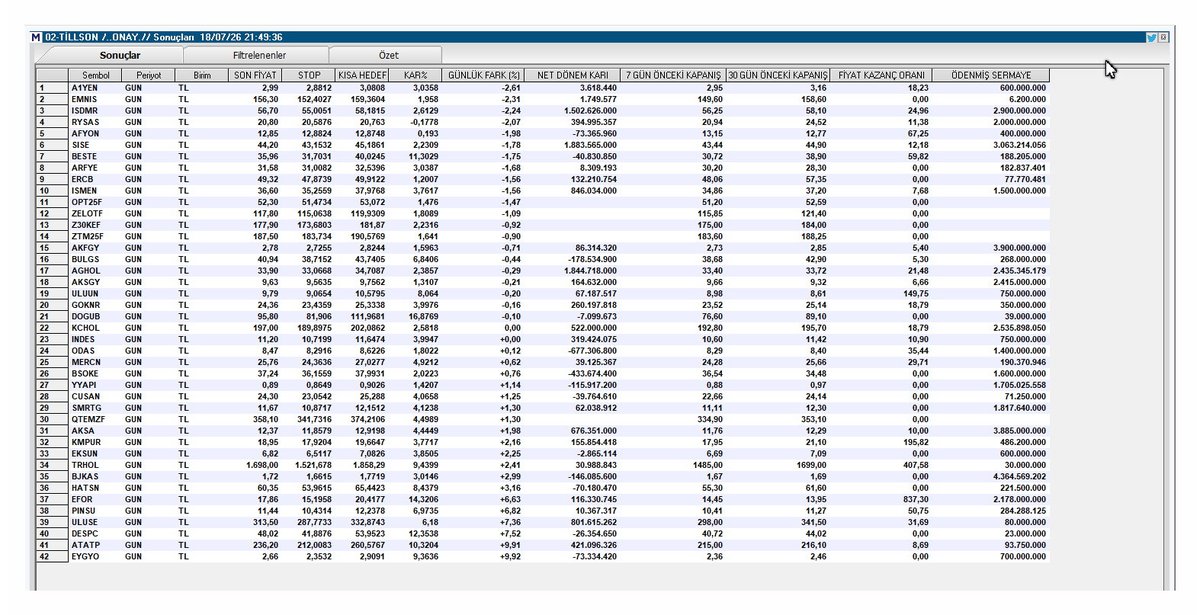Select the BSOKE symbol cell

95,372
